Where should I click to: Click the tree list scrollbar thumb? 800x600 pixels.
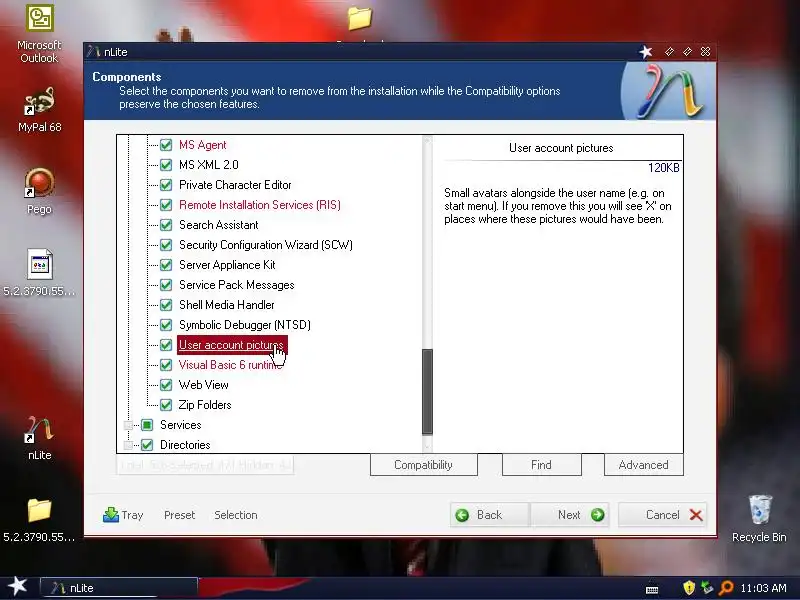tap(428, 391)
